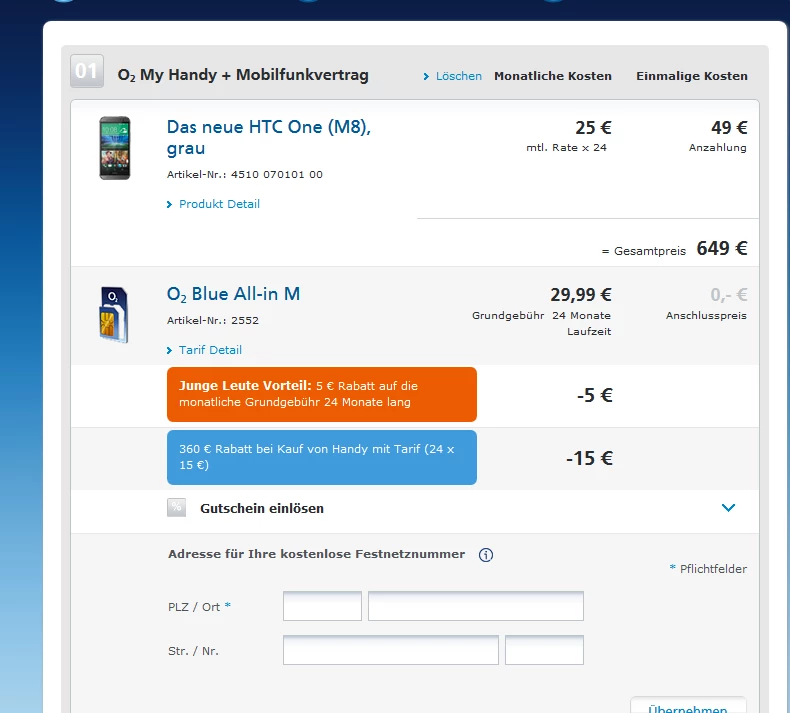Screen dimensions: 790x713
Task: Click the Artikel-Nr.: 4510 070101 00 text
Action: [245, 174]
